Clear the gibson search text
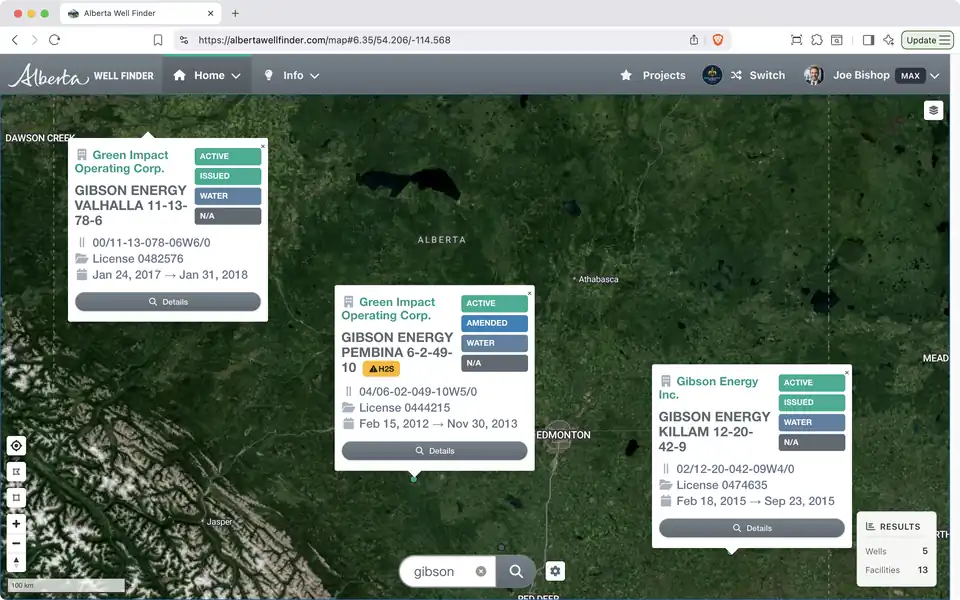Viewport: 960px width, 600px height. click(481, 571)
